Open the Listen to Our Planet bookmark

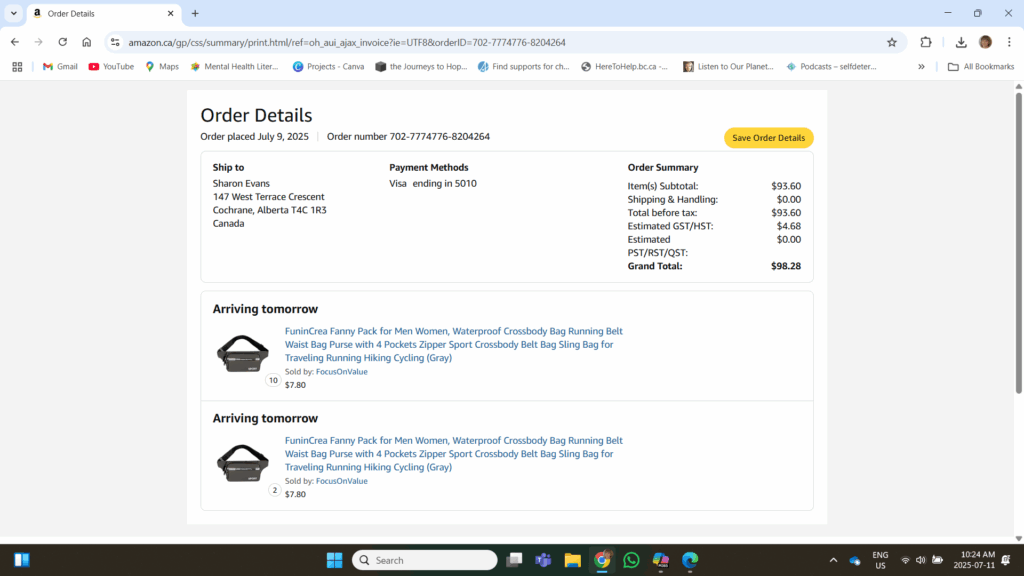tap(728, 67)
